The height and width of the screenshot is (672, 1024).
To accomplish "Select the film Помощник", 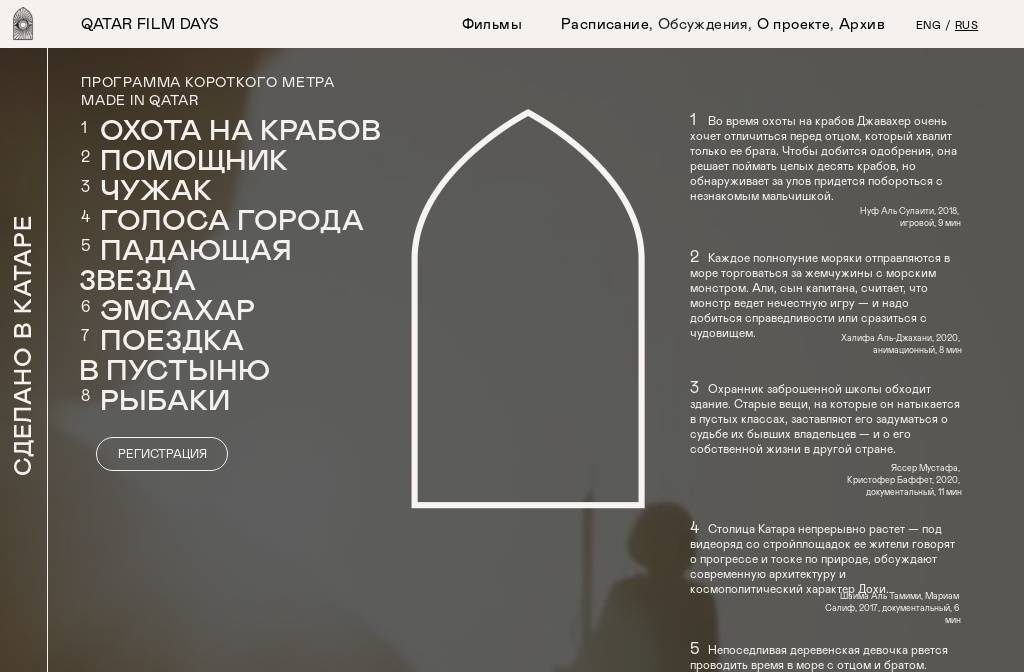I will [193, 161].
